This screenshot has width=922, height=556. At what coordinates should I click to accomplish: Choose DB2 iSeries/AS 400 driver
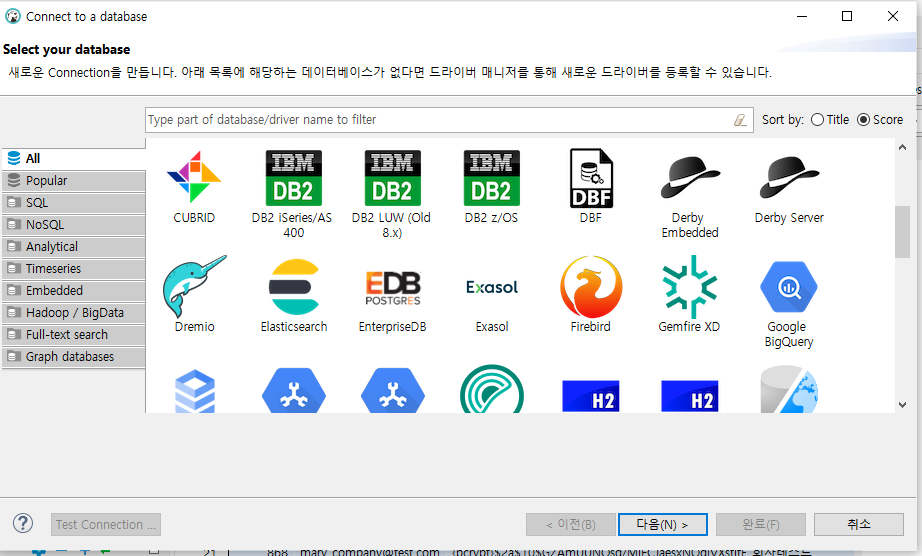point(293,177)
